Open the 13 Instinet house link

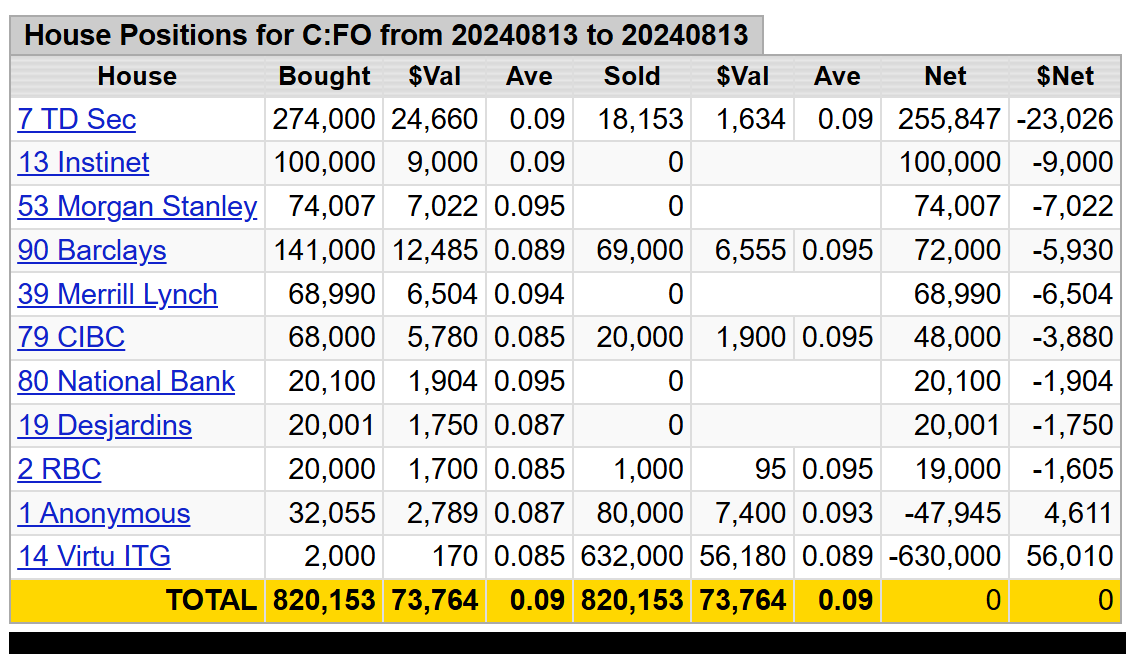(83, 162)
